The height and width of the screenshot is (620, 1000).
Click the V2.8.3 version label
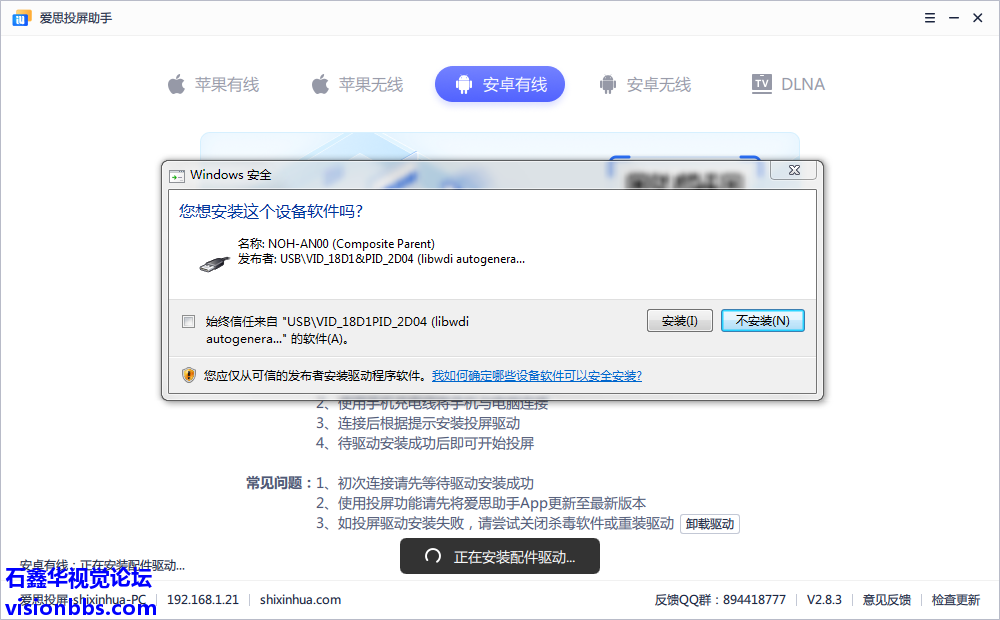pos(824,600)
